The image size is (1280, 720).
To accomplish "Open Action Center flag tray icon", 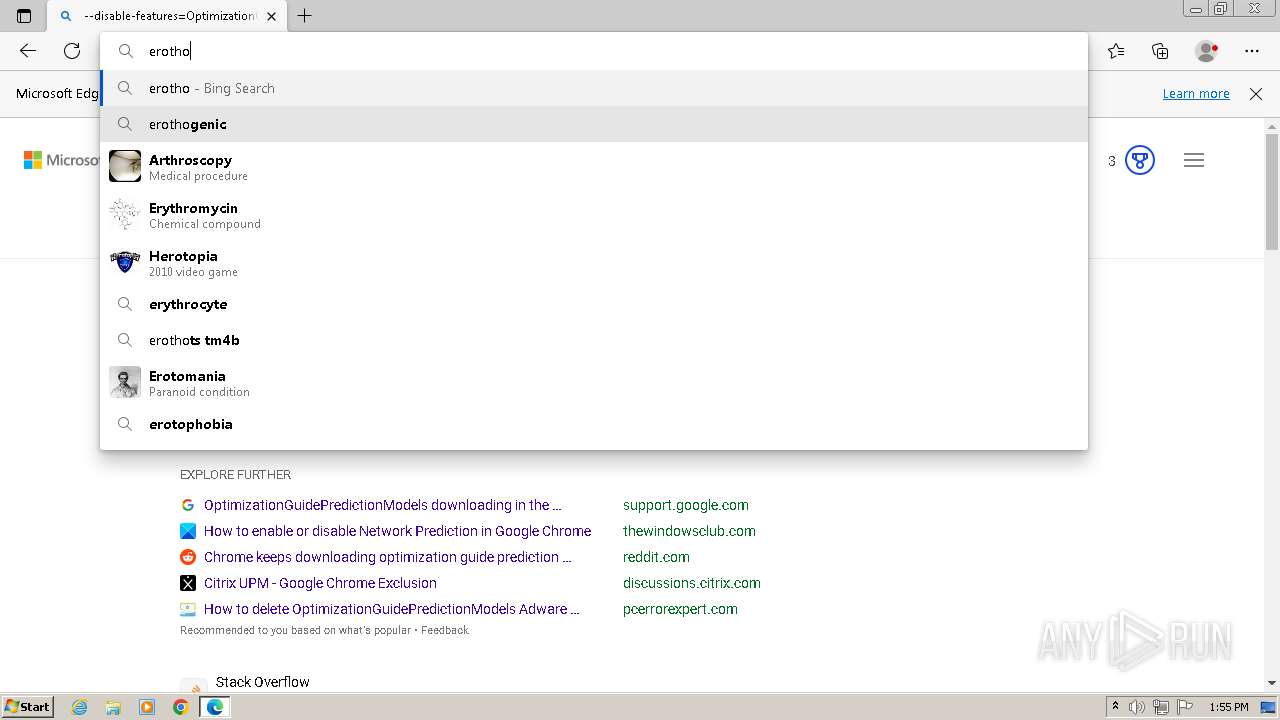I will tap(1184, 707).
